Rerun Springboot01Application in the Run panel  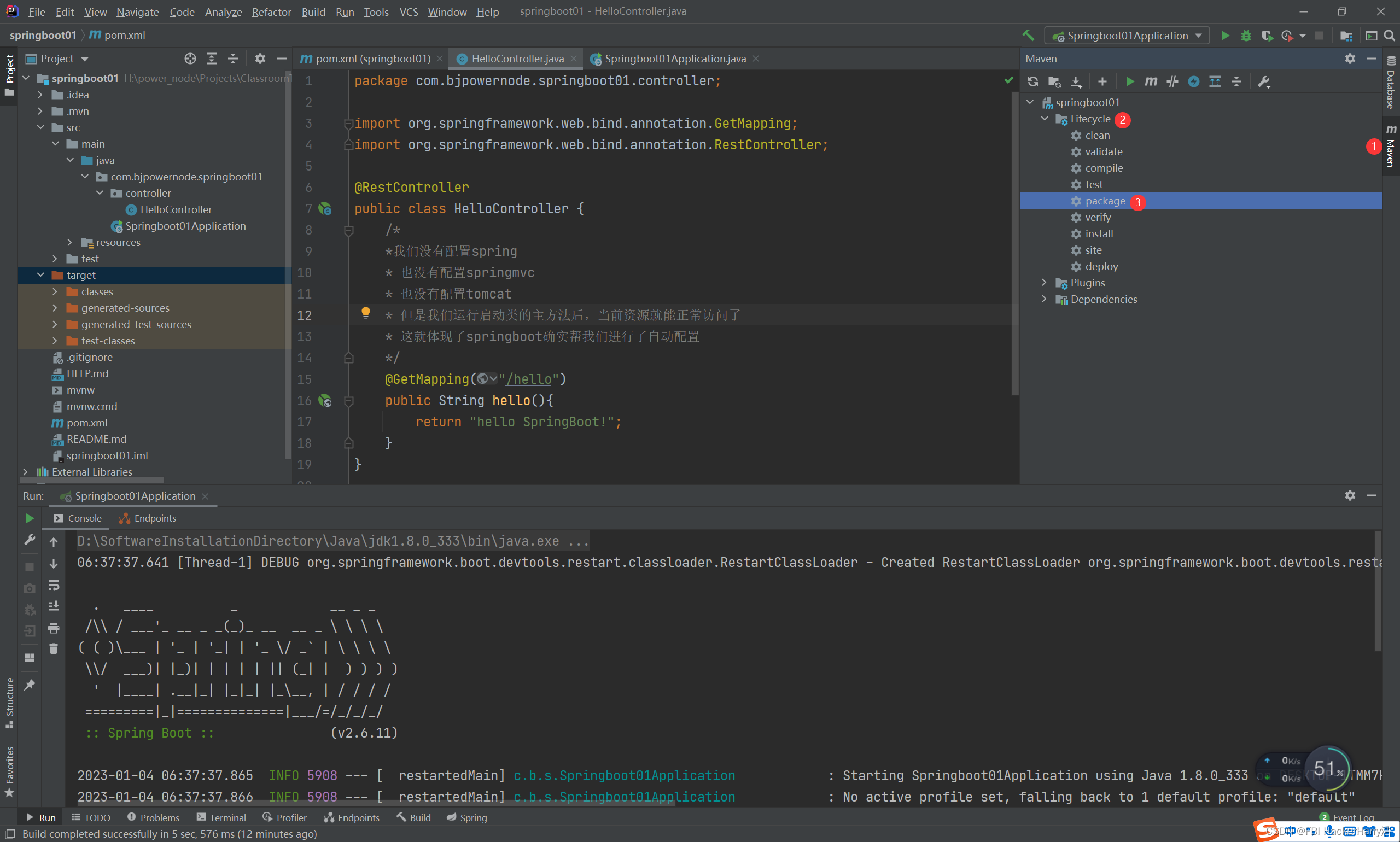coord(30,518)
